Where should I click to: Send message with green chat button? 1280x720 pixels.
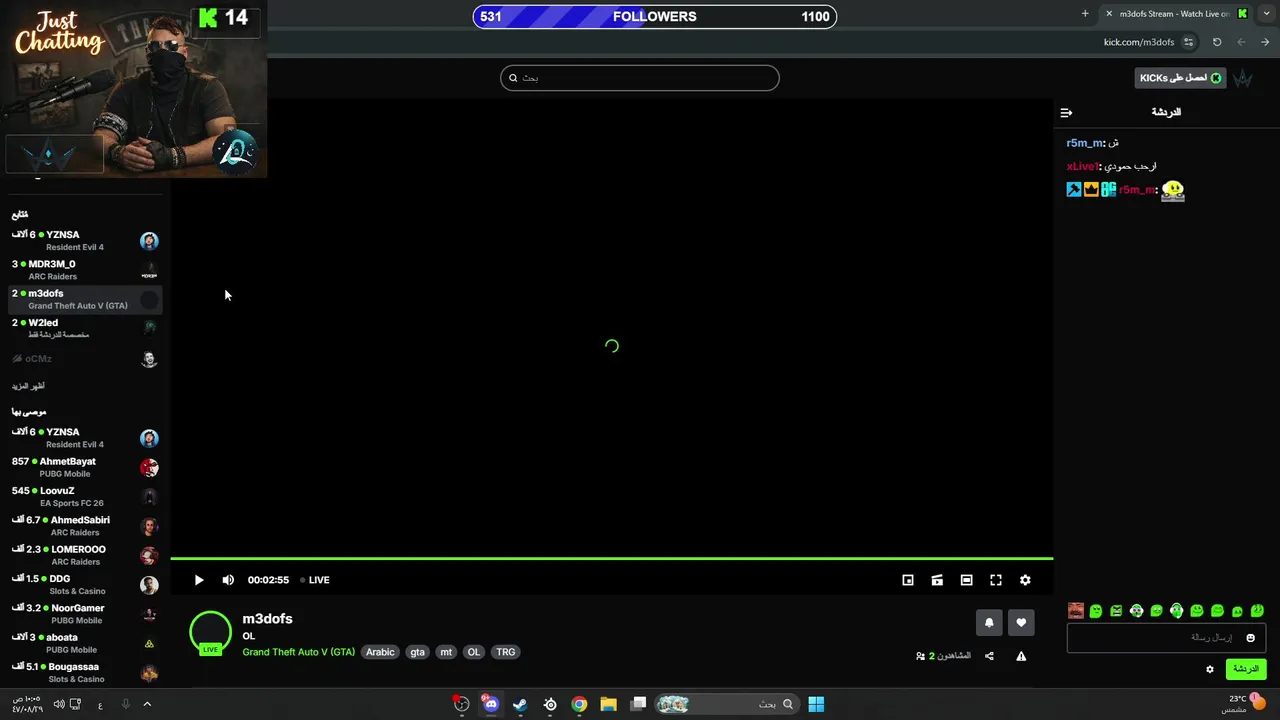coord(1246,669)
